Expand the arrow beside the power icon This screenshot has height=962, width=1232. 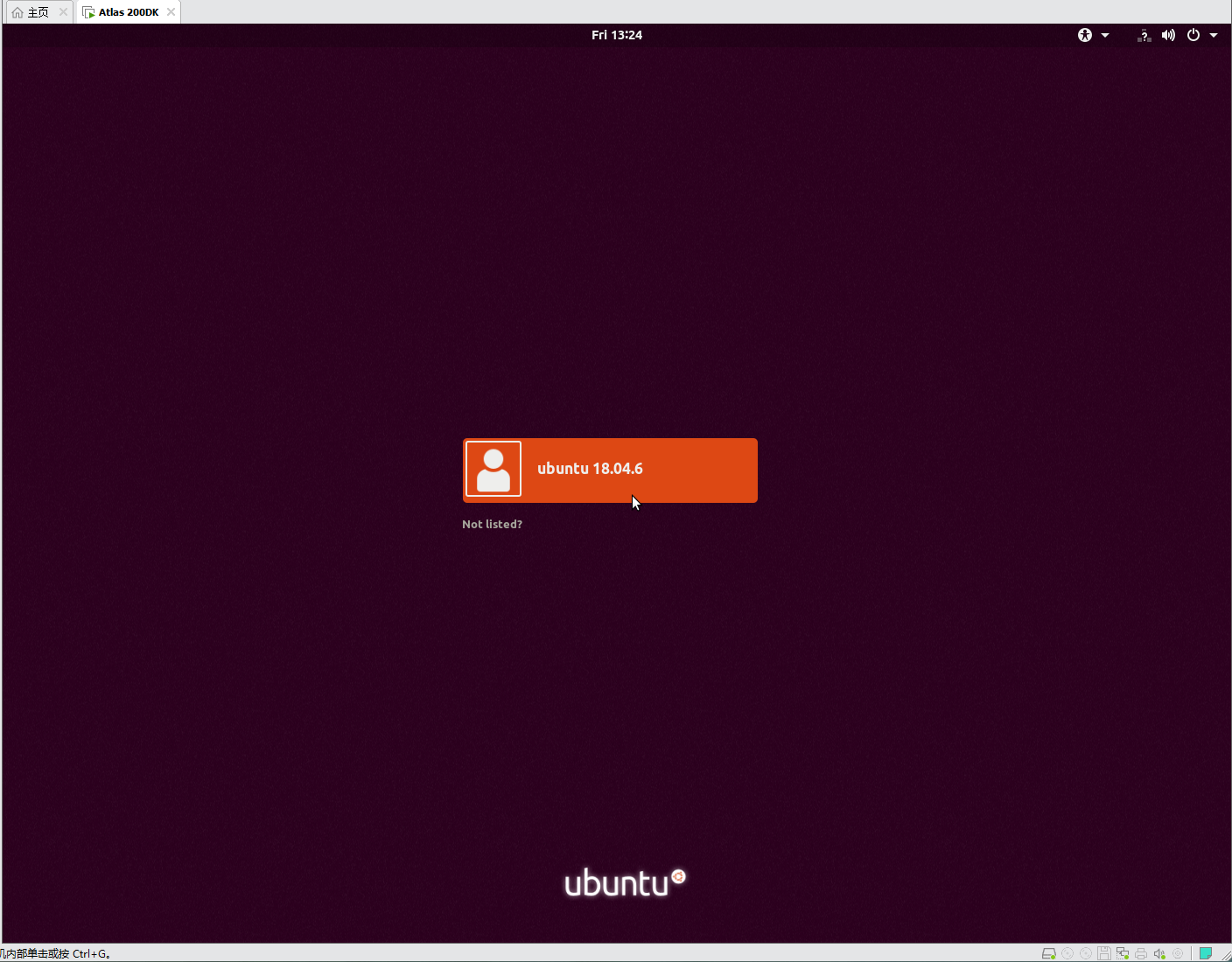(1214, 35)
